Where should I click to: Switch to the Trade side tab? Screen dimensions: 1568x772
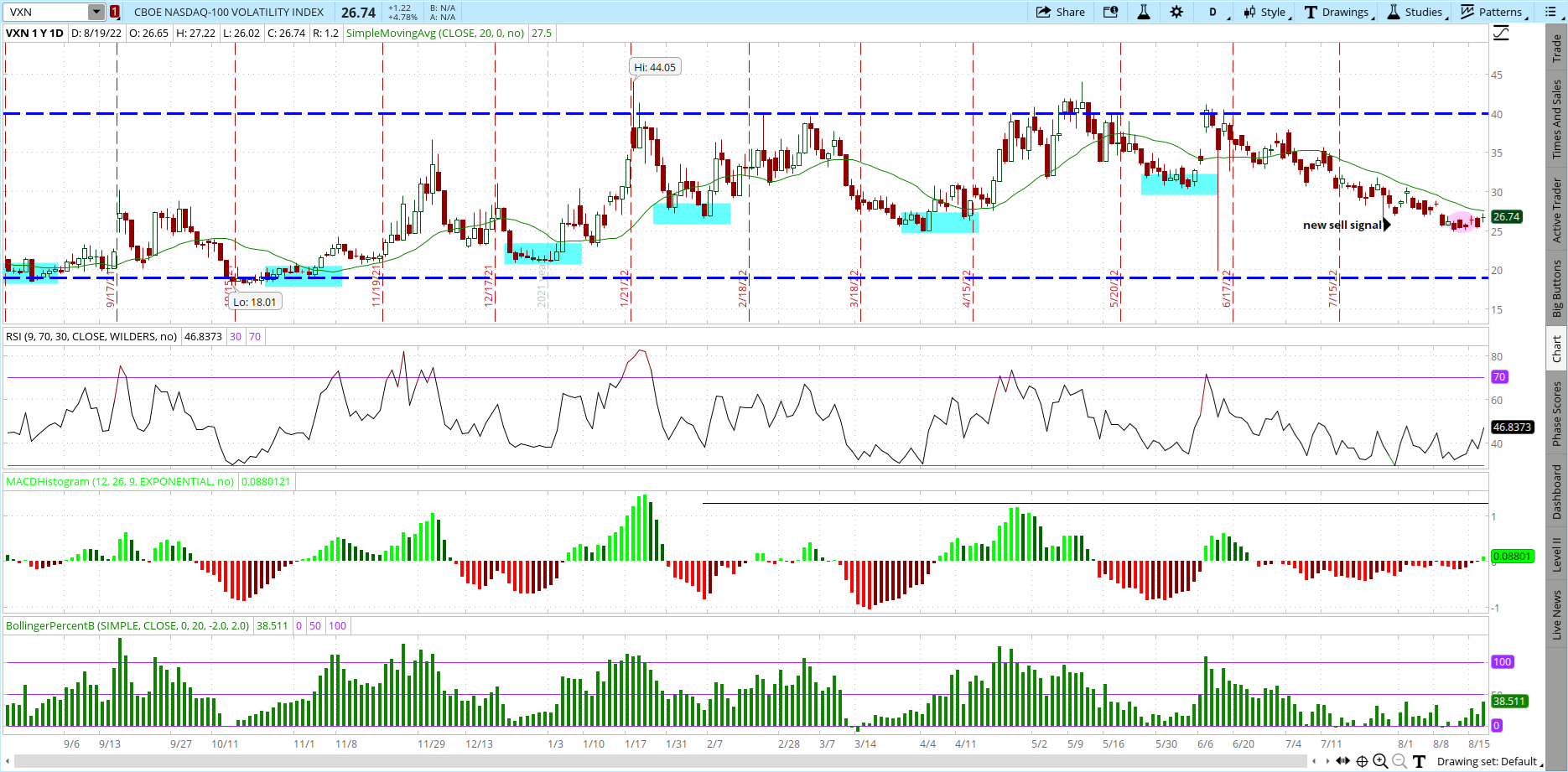pyautogui.click(x=1557, y=48)
